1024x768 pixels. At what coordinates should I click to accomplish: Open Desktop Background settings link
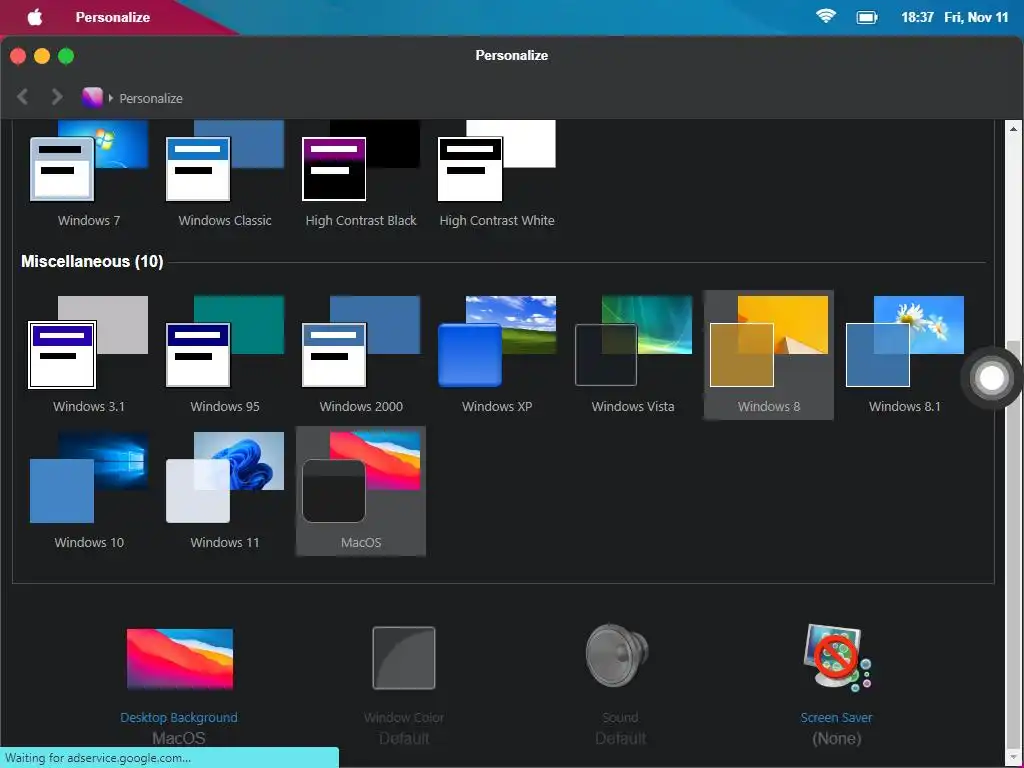point(179,717)
